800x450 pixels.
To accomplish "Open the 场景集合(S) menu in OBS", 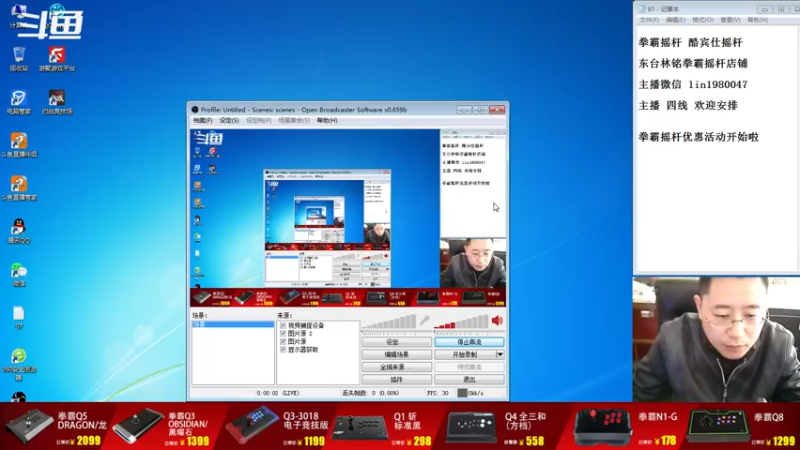I will coord(294,121).
